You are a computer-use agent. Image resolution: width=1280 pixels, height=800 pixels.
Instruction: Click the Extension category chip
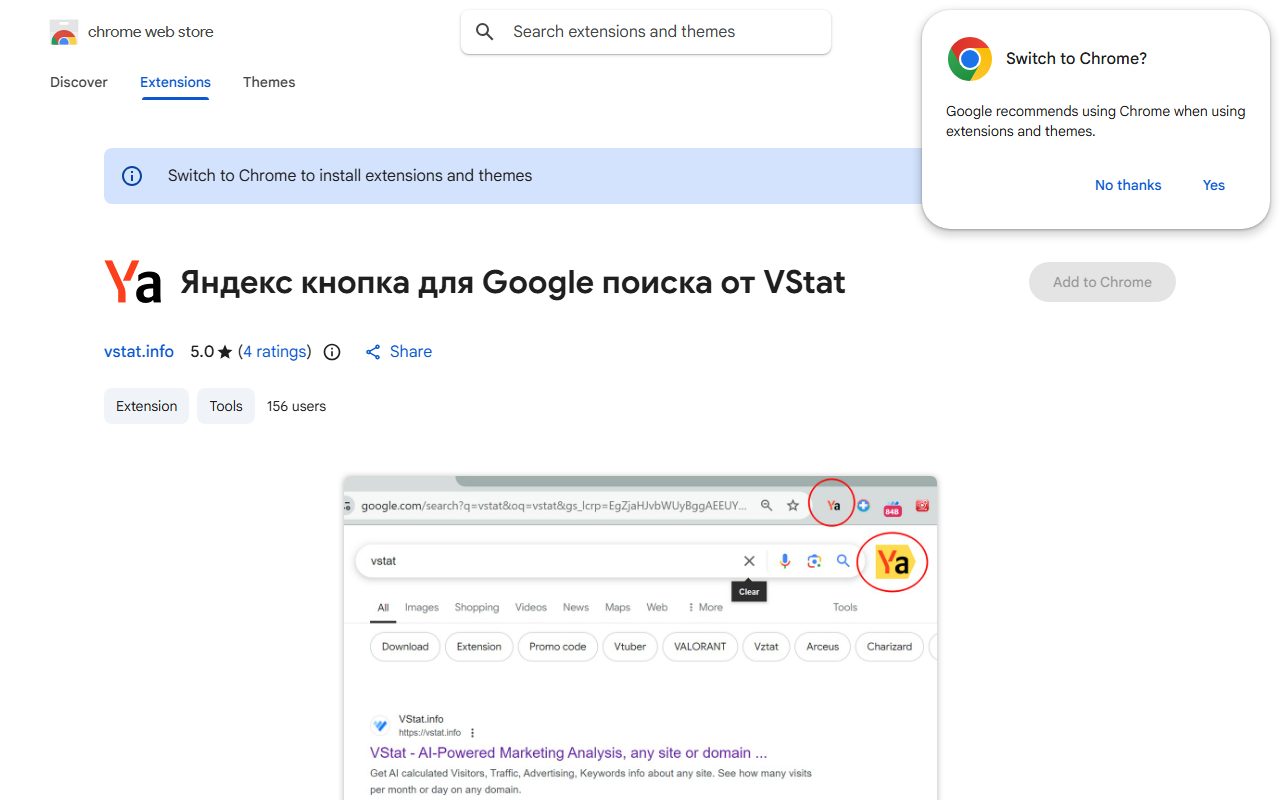point(146,406)
